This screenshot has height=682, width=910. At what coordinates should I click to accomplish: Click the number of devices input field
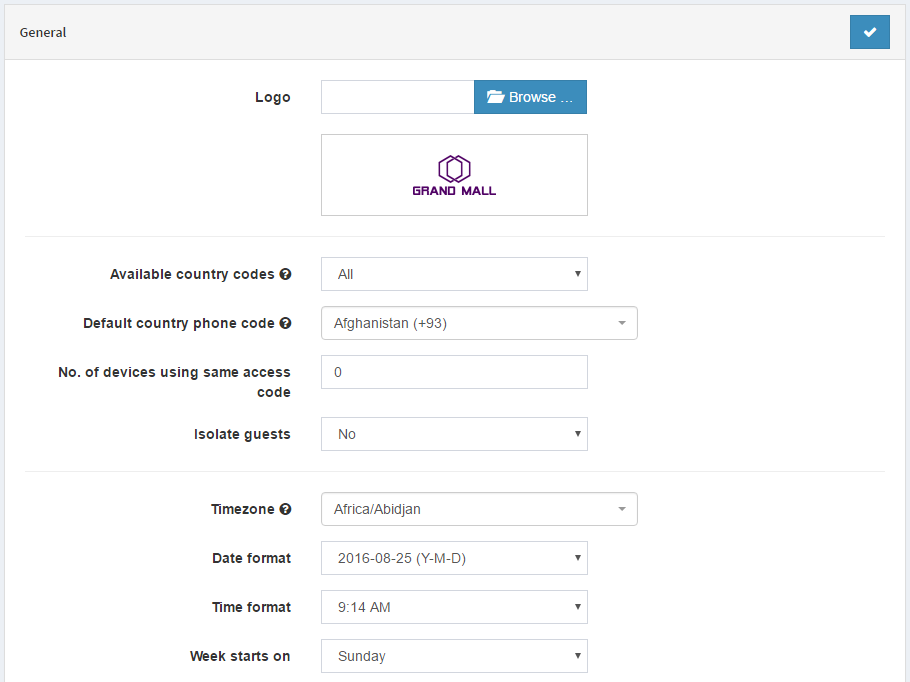[x=454, y=372]
